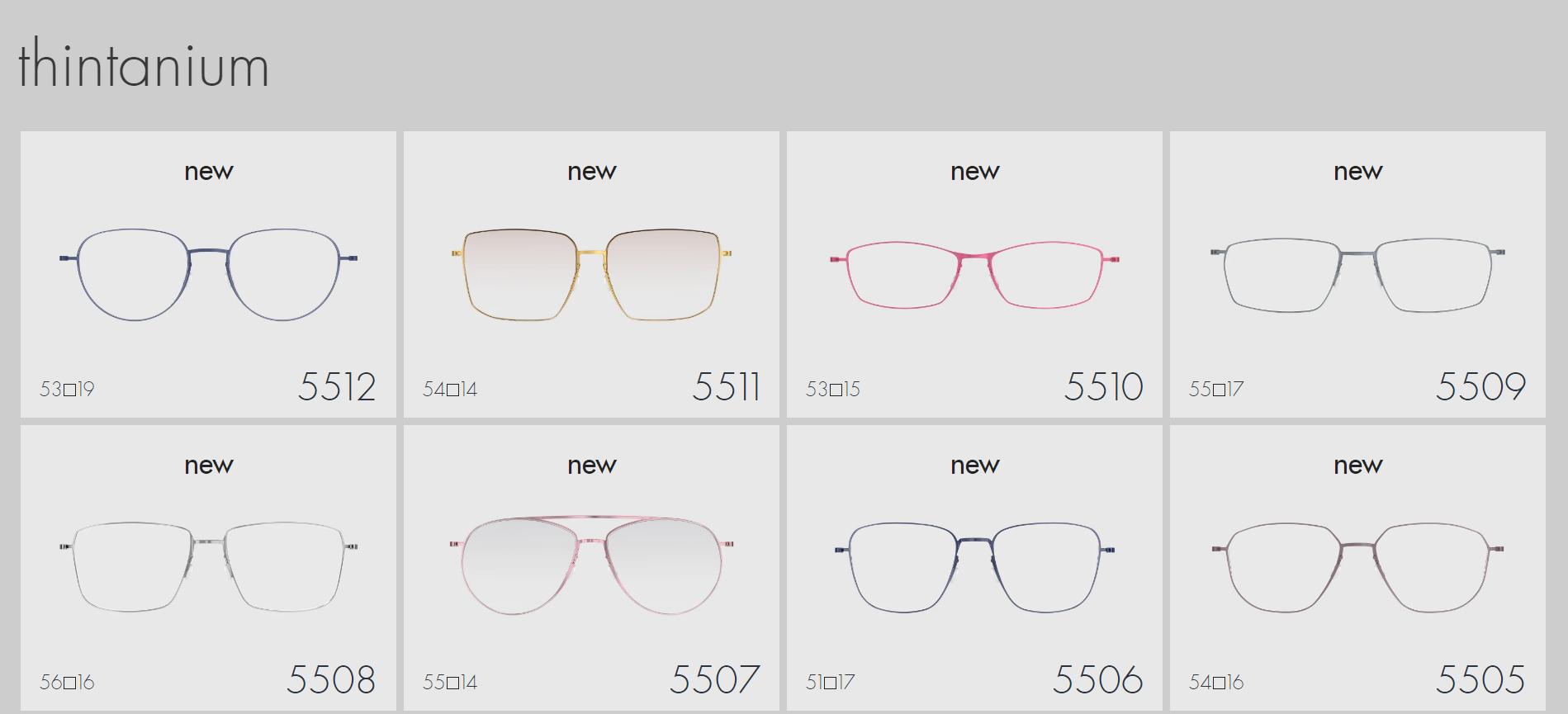1568x714 pixels.
Task: Open the grey 5509 rectangular frame image
Action: [1357, 275]
